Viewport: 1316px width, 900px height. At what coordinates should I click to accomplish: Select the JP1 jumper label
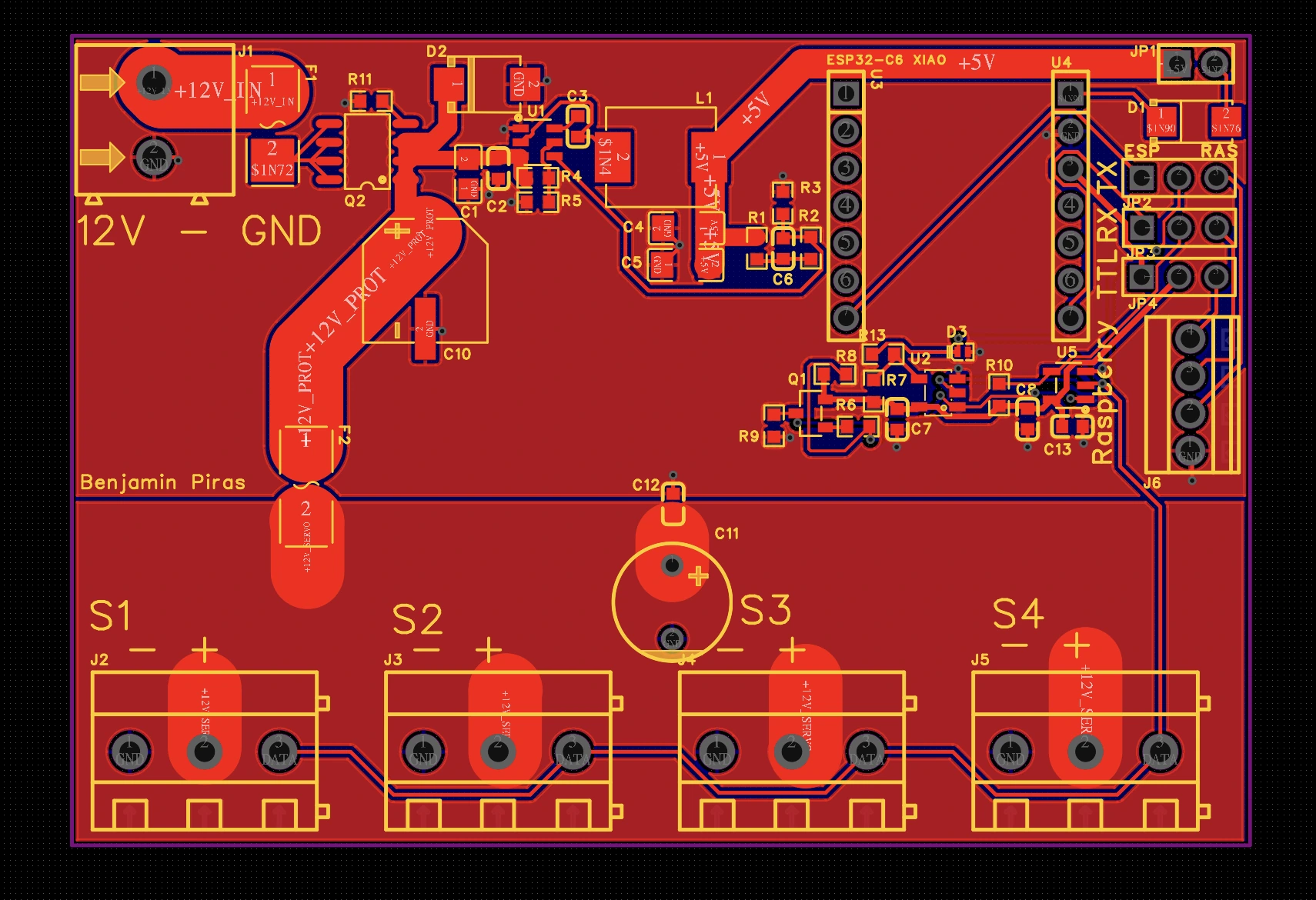click(x=1143, y=52)
